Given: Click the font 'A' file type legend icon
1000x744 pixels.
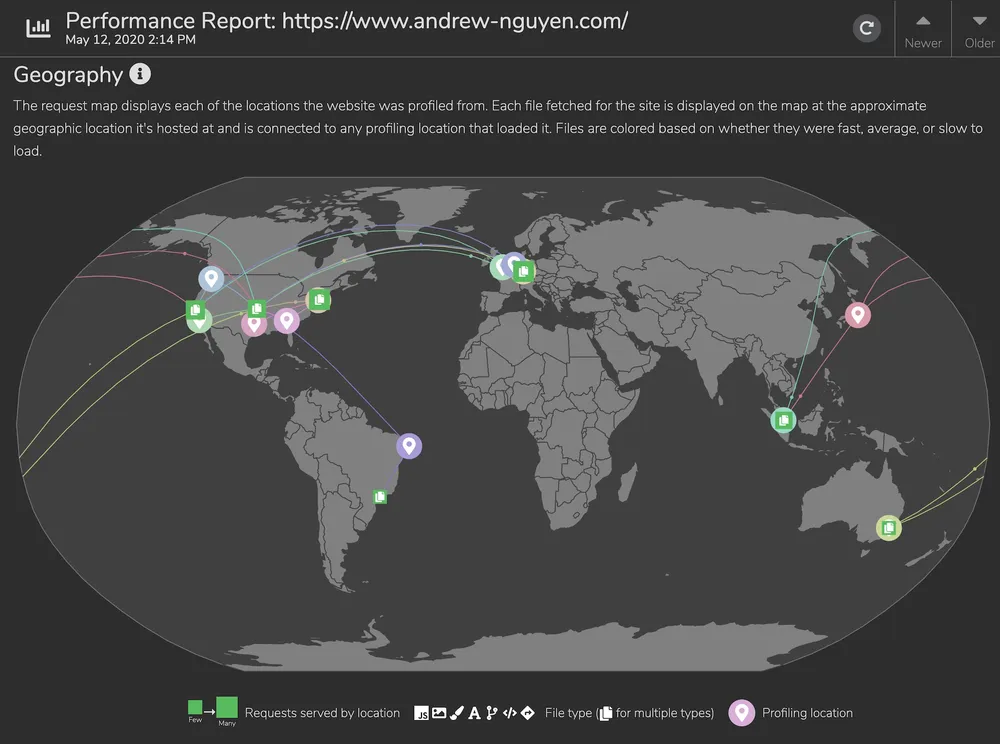Looking at the screenshot, I should pyautogui.click(x=474, y=713).
